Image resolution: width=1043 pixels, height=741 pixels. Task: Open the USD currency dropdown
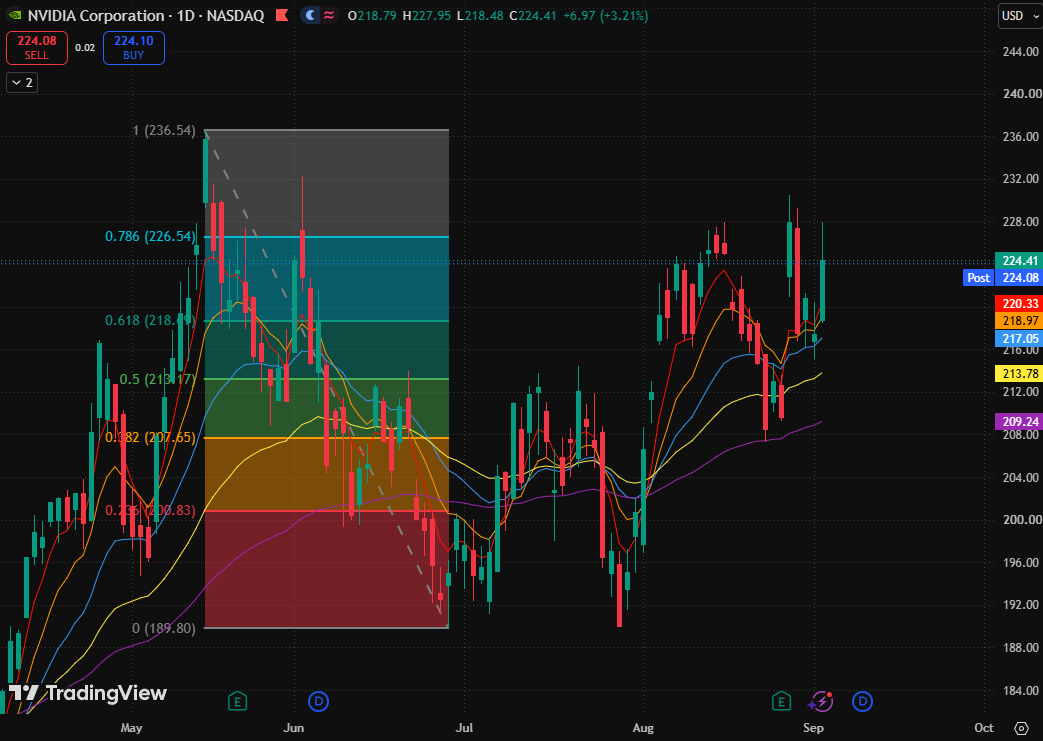(x=1020, y=16)
